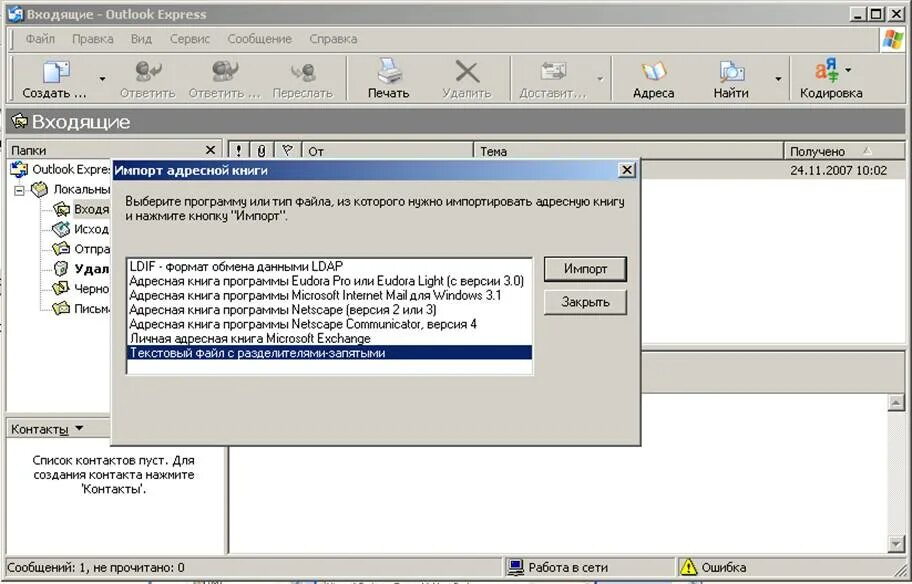
Task: Sort by priority exclamation column
Action: (x=238, y=151)
